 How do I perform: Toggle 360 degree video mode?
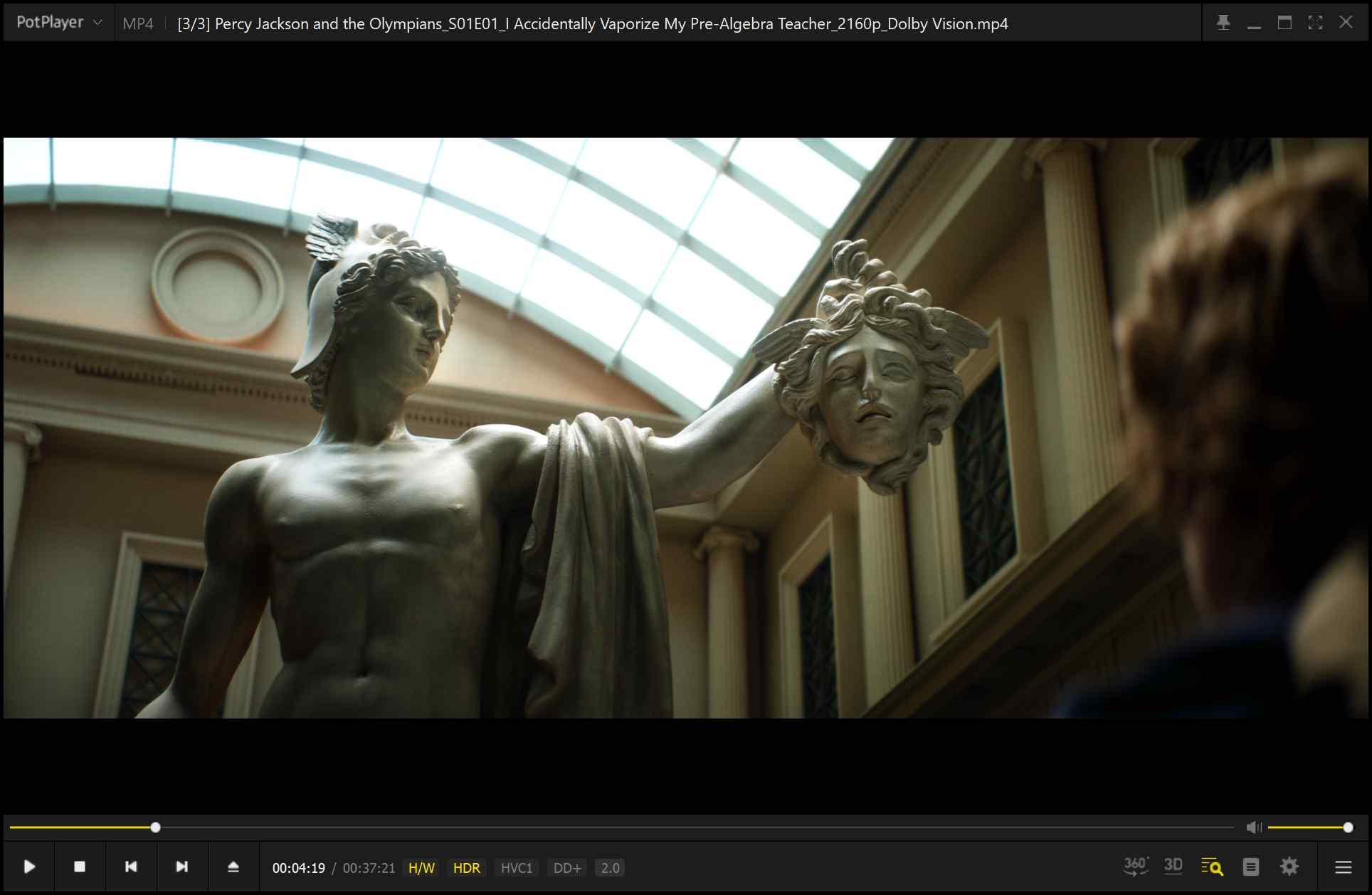1135,866
